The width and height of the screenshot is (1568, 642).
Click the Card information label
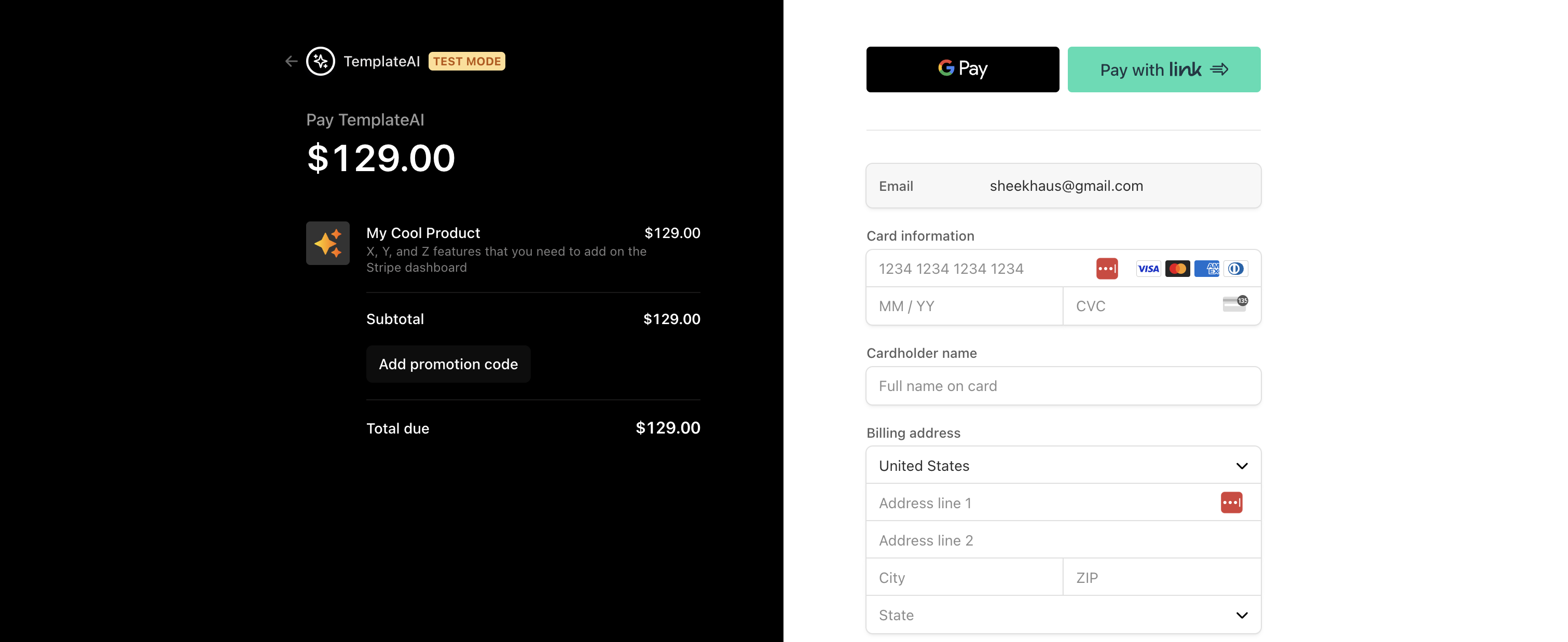(920, 235)
